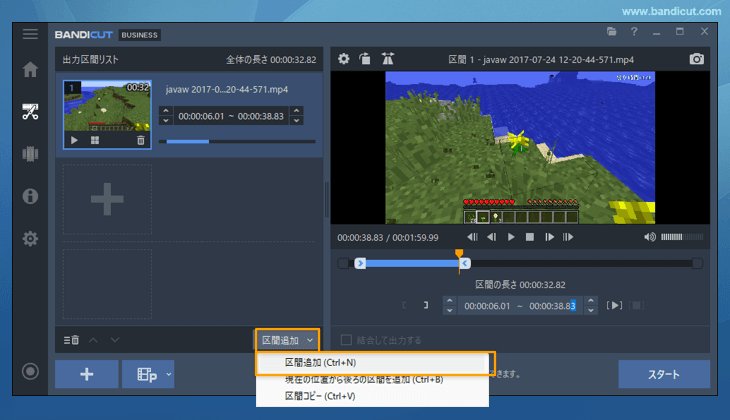Screen dimensions: 730x420
Task: Set segment end point bracket
Action: [x=426, y=305]
